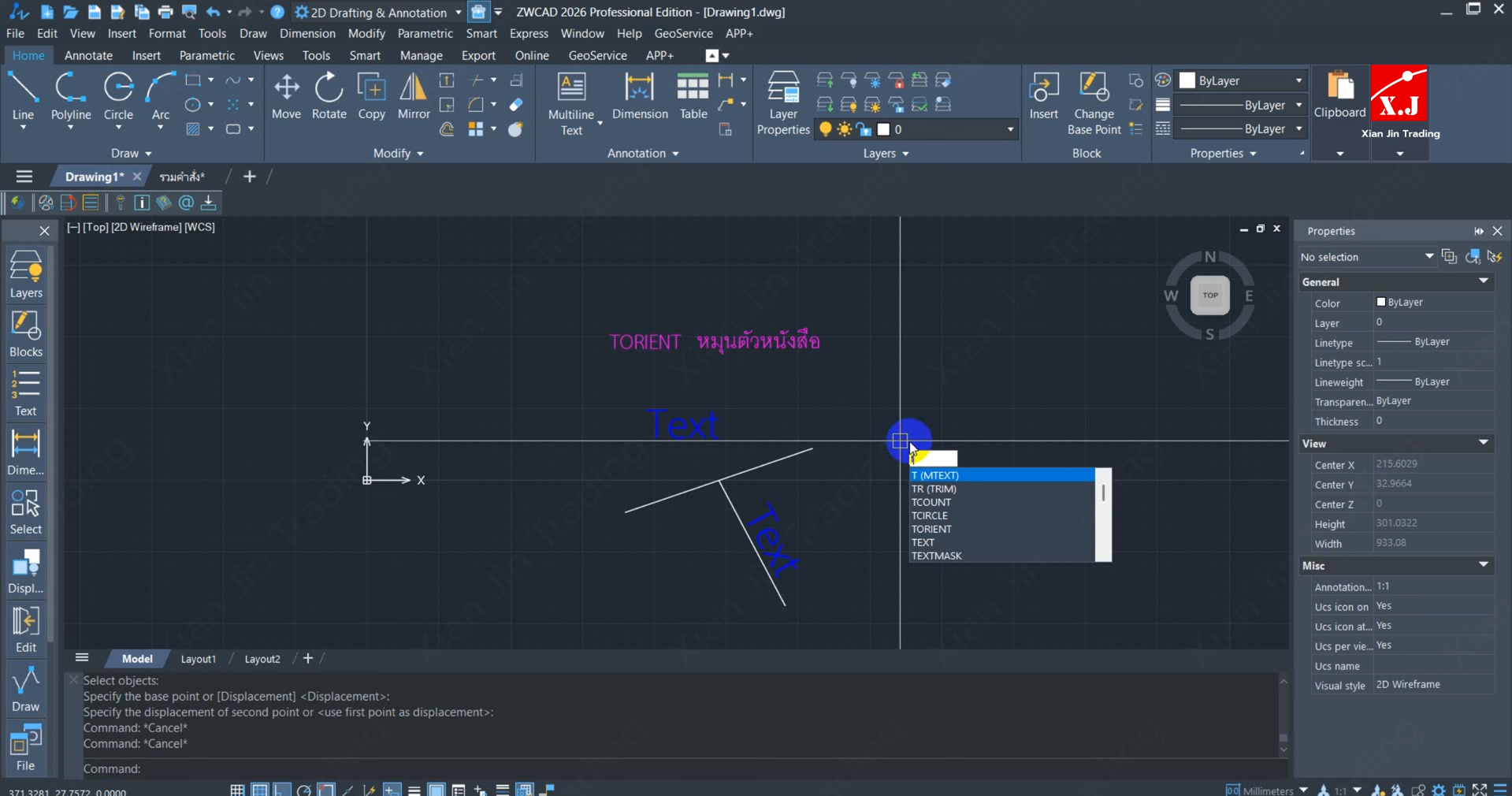Toggle polar tracking in the status bar

tap(303, 790)
